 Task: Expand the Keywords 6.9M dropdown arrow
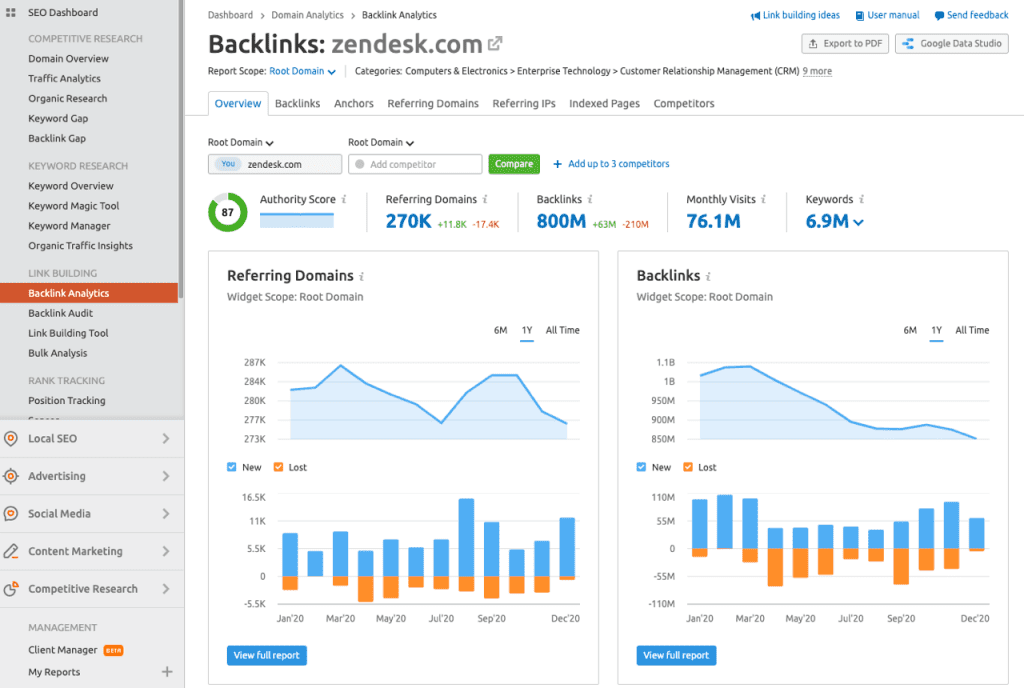tap(859, 222)
